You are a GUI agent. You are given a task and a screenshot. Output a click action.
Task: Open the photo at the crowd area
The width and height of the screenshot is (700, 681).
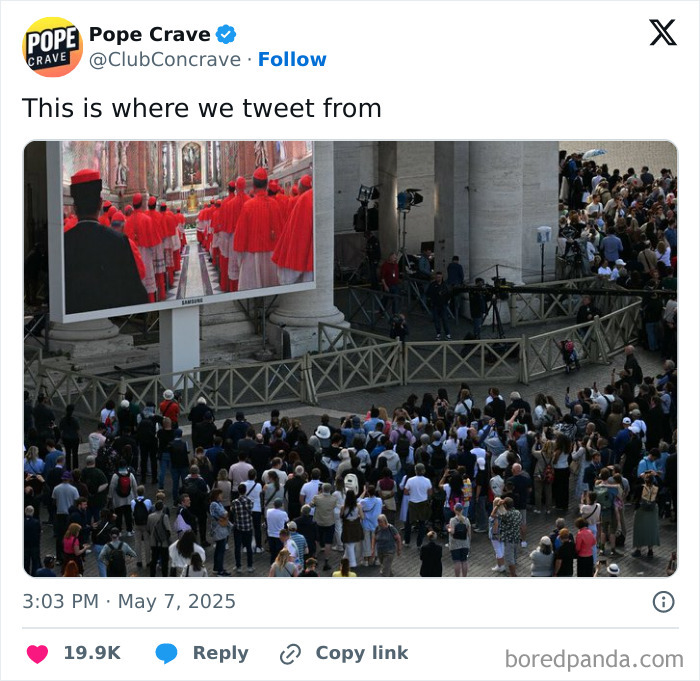point(350,482)
